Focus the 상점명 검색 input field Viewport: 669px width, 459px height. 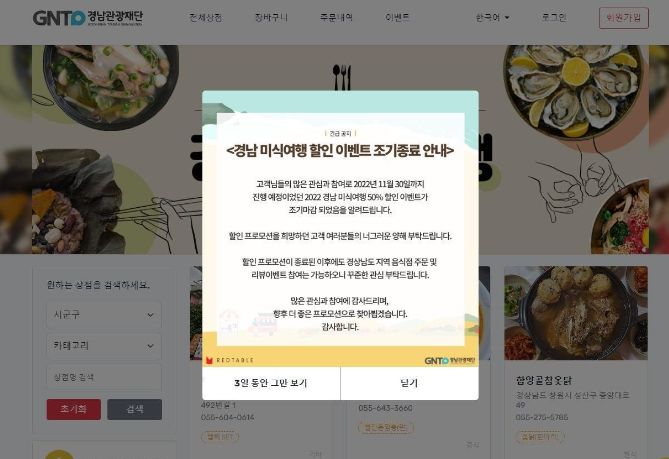tap(104, 377)
